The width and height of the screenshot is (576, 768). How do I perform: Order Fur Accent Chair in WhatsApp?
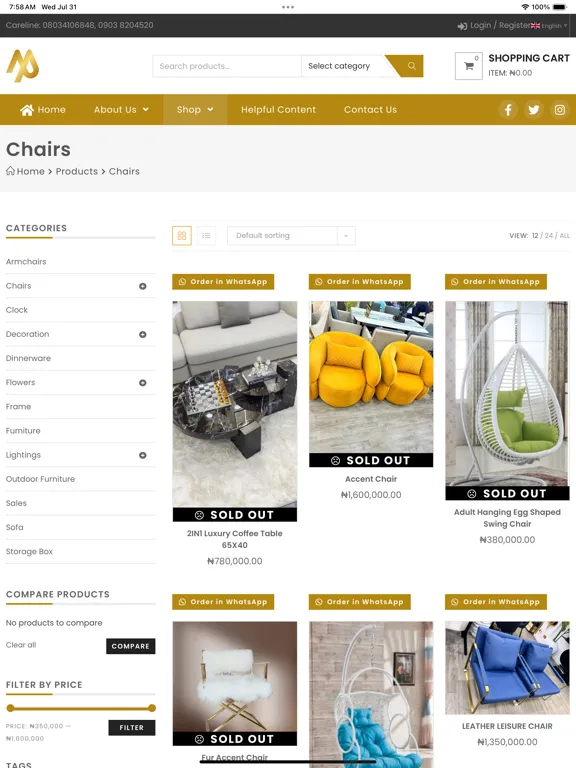coord(223,601)
